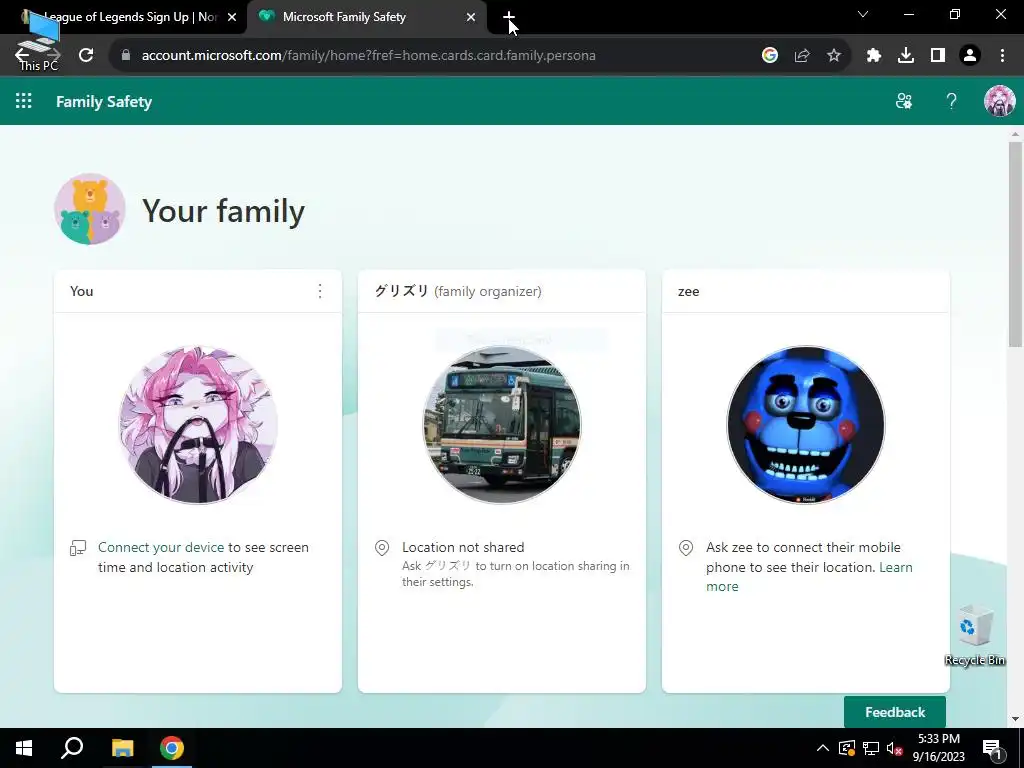Image resolution: width=1024 pixels, height=768 pixels.
Task: Click Family Safety header title
Action: tap(104, 101)
